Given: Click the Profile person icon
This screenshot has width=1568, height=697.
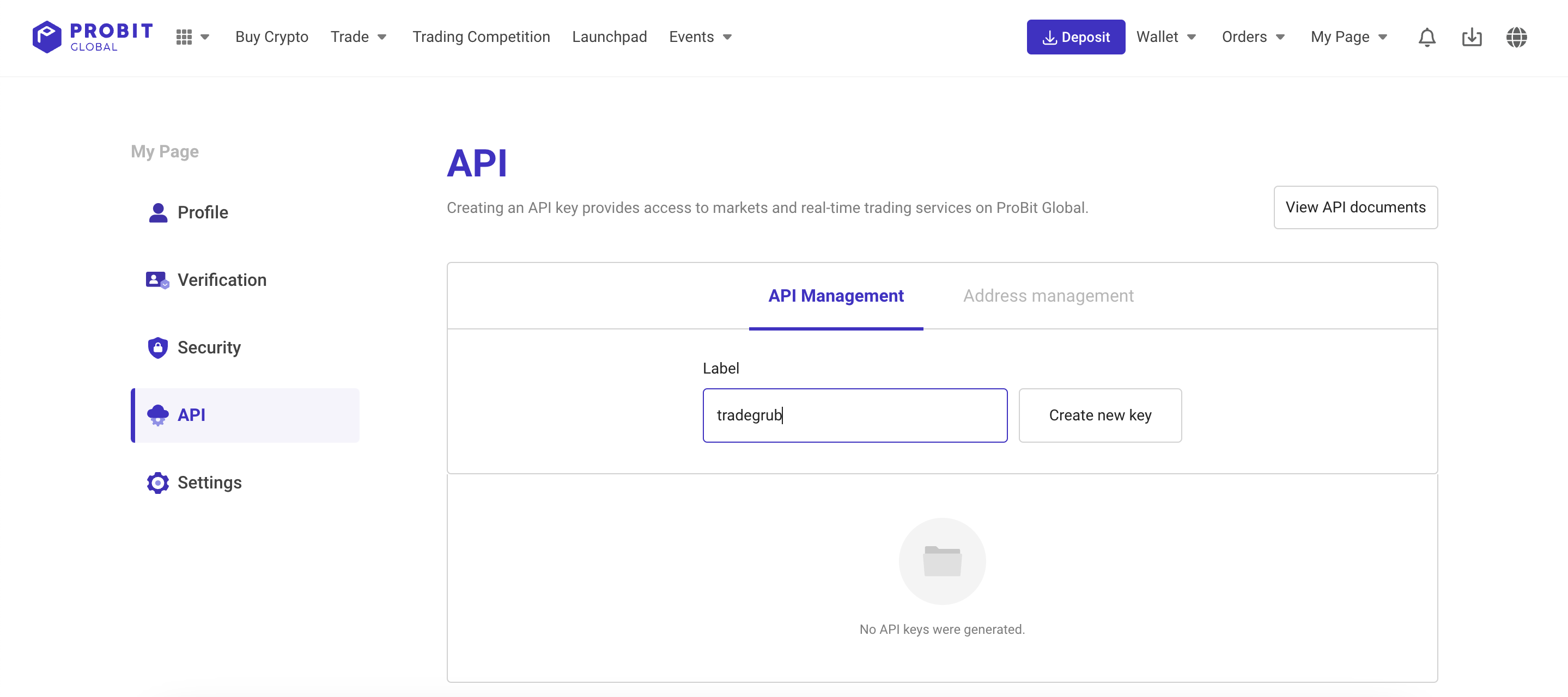Looking at the screenshot, I should tap(158, 212).
